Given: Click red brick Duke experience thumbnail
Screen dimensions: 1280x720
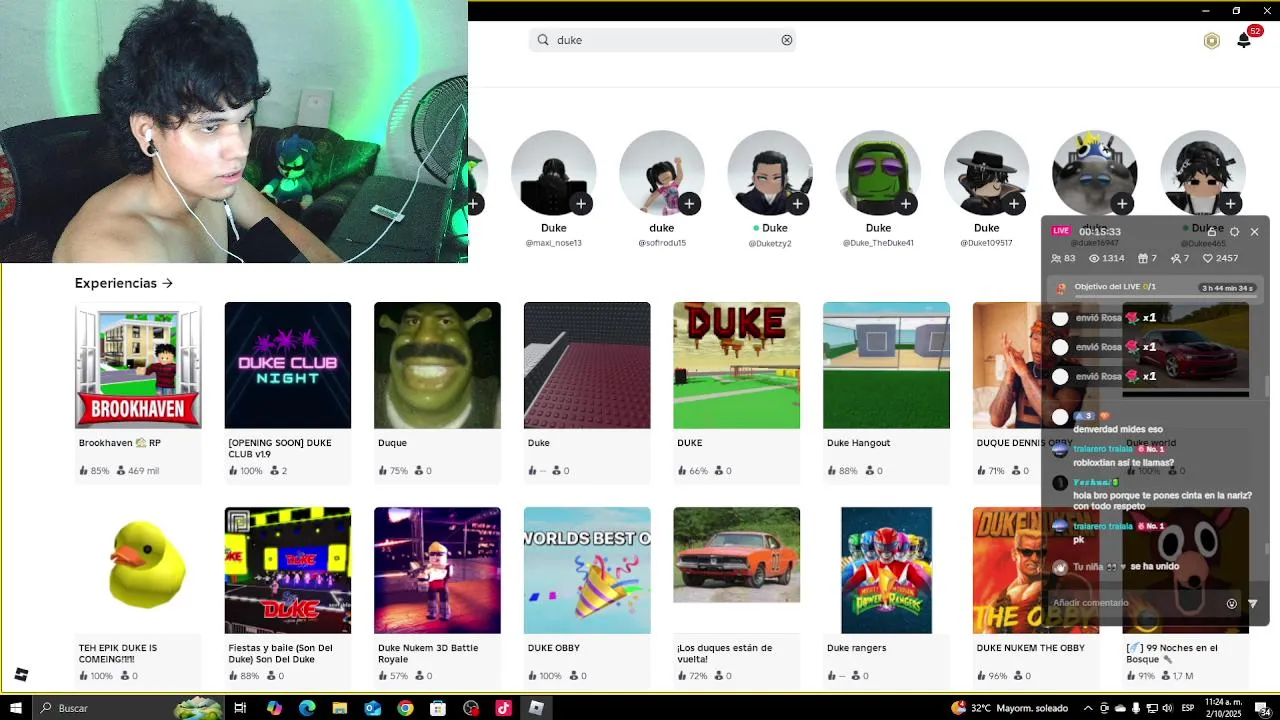Looking at the screenshot, I should pyautogui.click(x=587, y=365).
